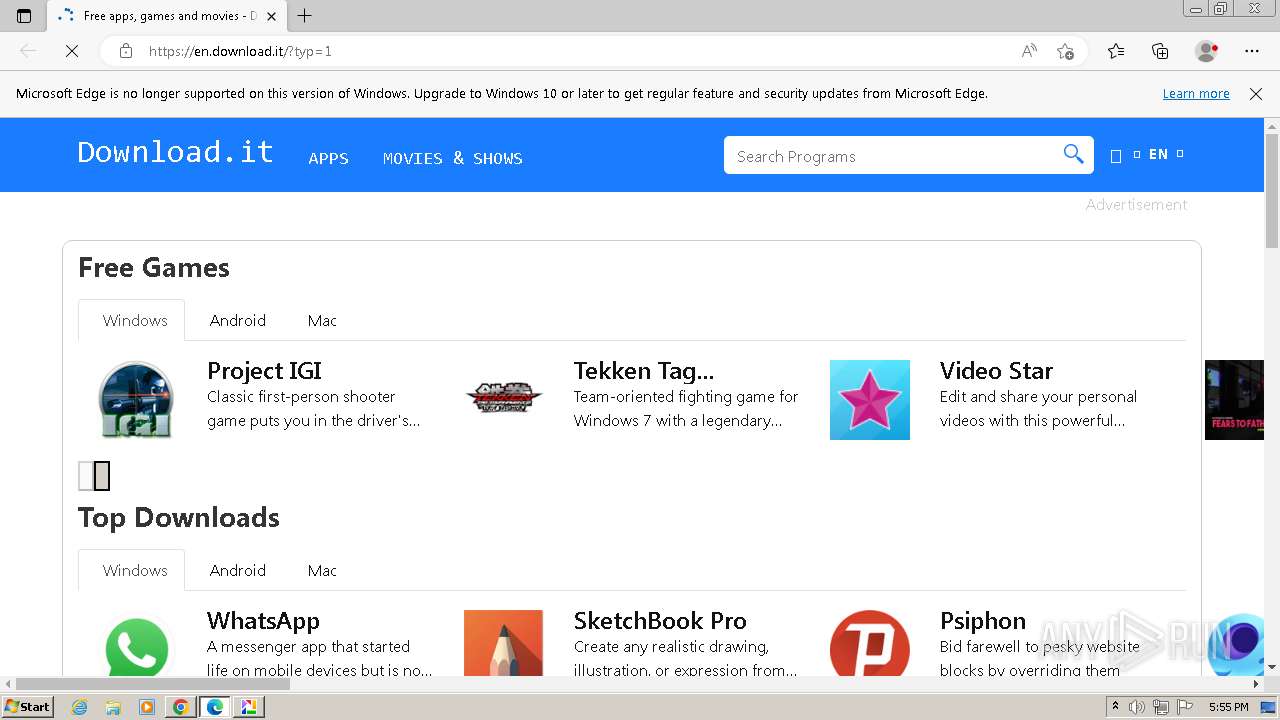Go to the Download.it home logo
1280x720 pixels.
point(175,152)
